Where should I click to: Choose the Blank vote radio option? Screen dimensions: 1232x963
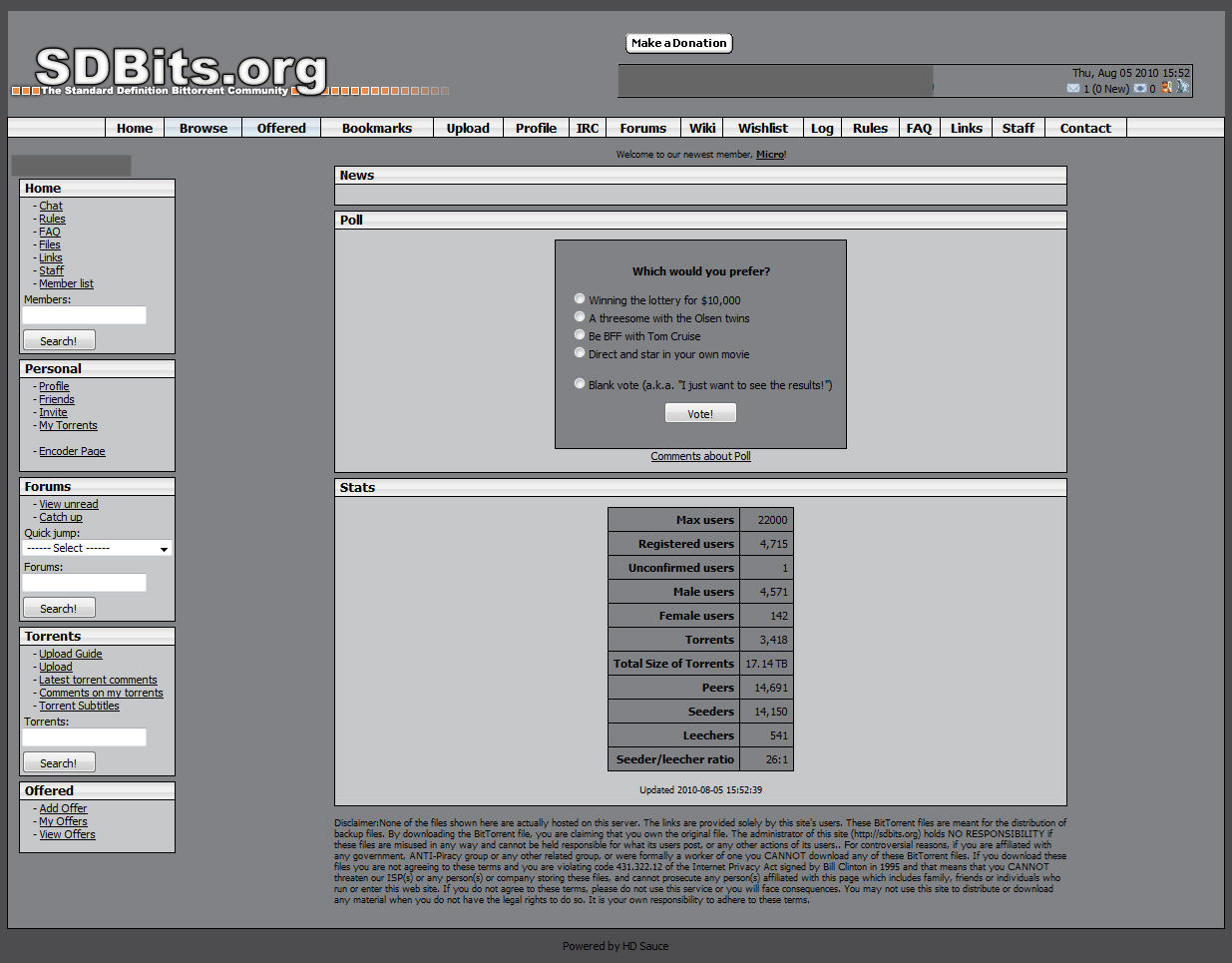coord(580,383)
